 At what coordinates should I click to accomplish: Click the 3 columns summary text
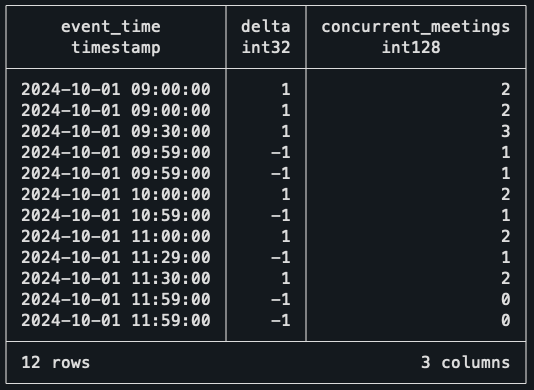click(x=466, y=363)
